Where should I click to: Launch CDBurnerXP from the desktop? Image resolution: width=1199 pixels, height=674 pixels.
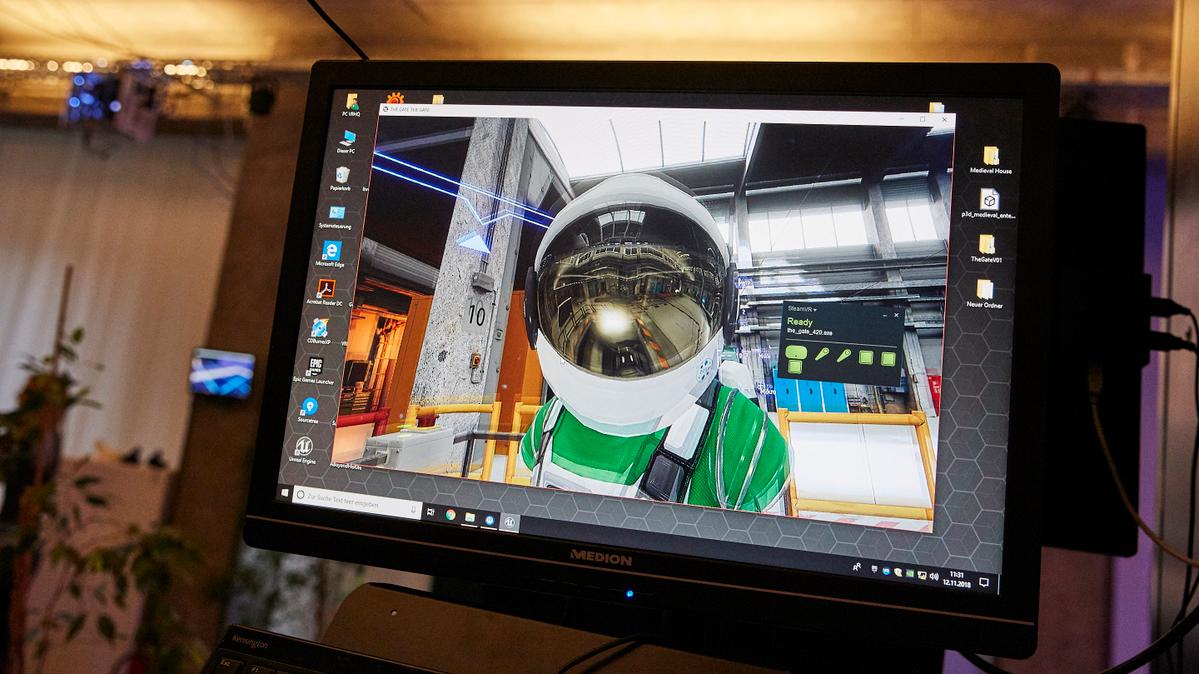point(319,331)
